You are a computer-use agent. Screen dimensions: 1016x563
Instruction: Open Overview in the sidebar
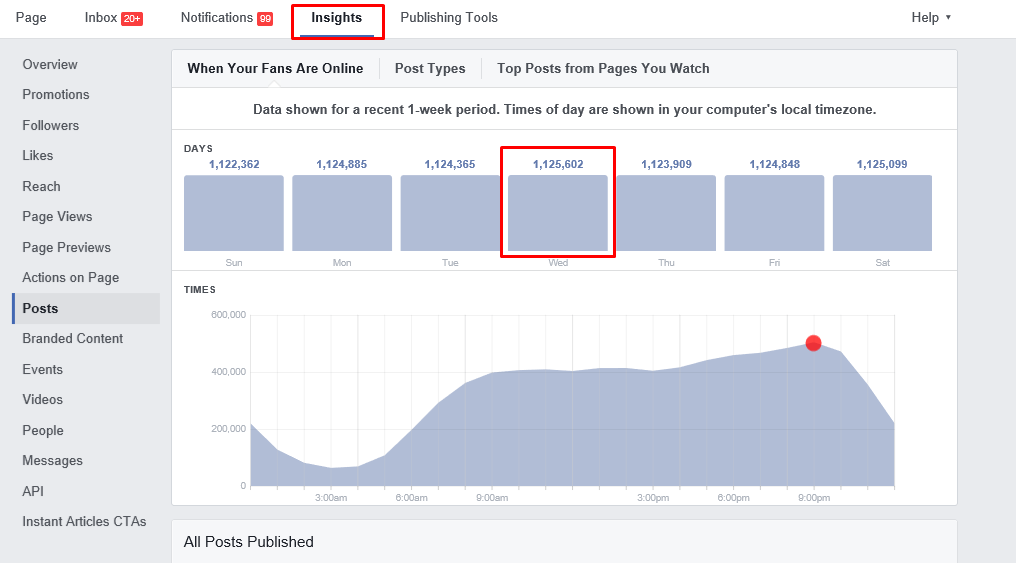tap(50, 65)
